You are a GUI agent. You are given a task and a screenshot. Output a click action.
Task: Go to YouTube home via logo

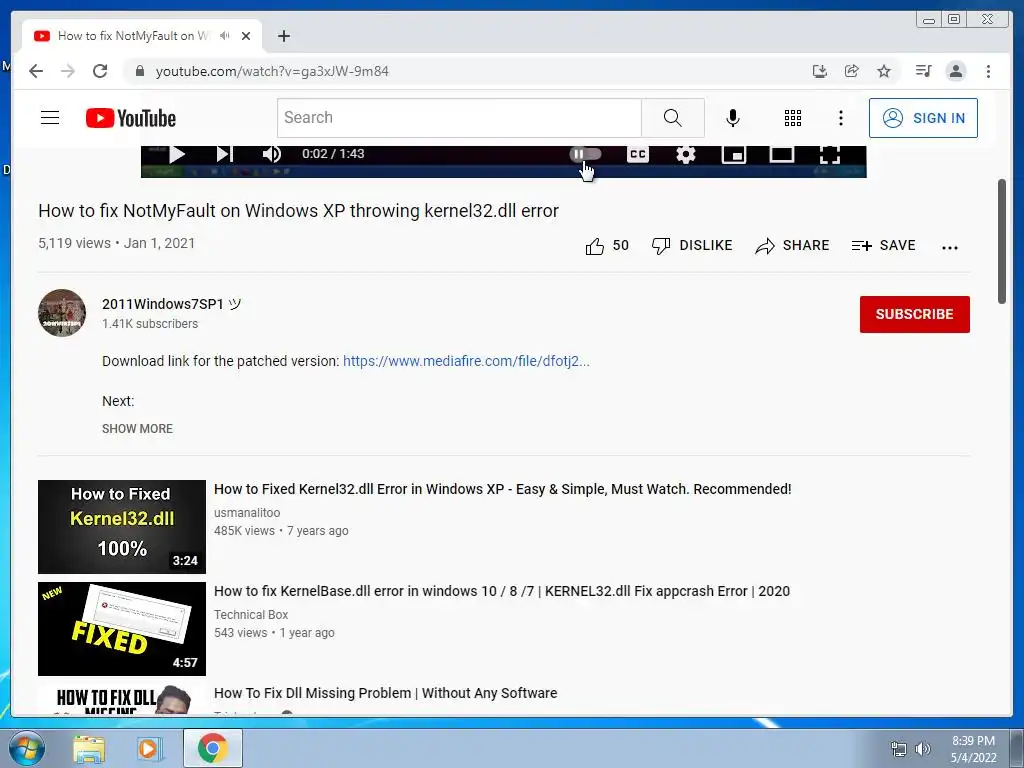(x=131, y=118)
